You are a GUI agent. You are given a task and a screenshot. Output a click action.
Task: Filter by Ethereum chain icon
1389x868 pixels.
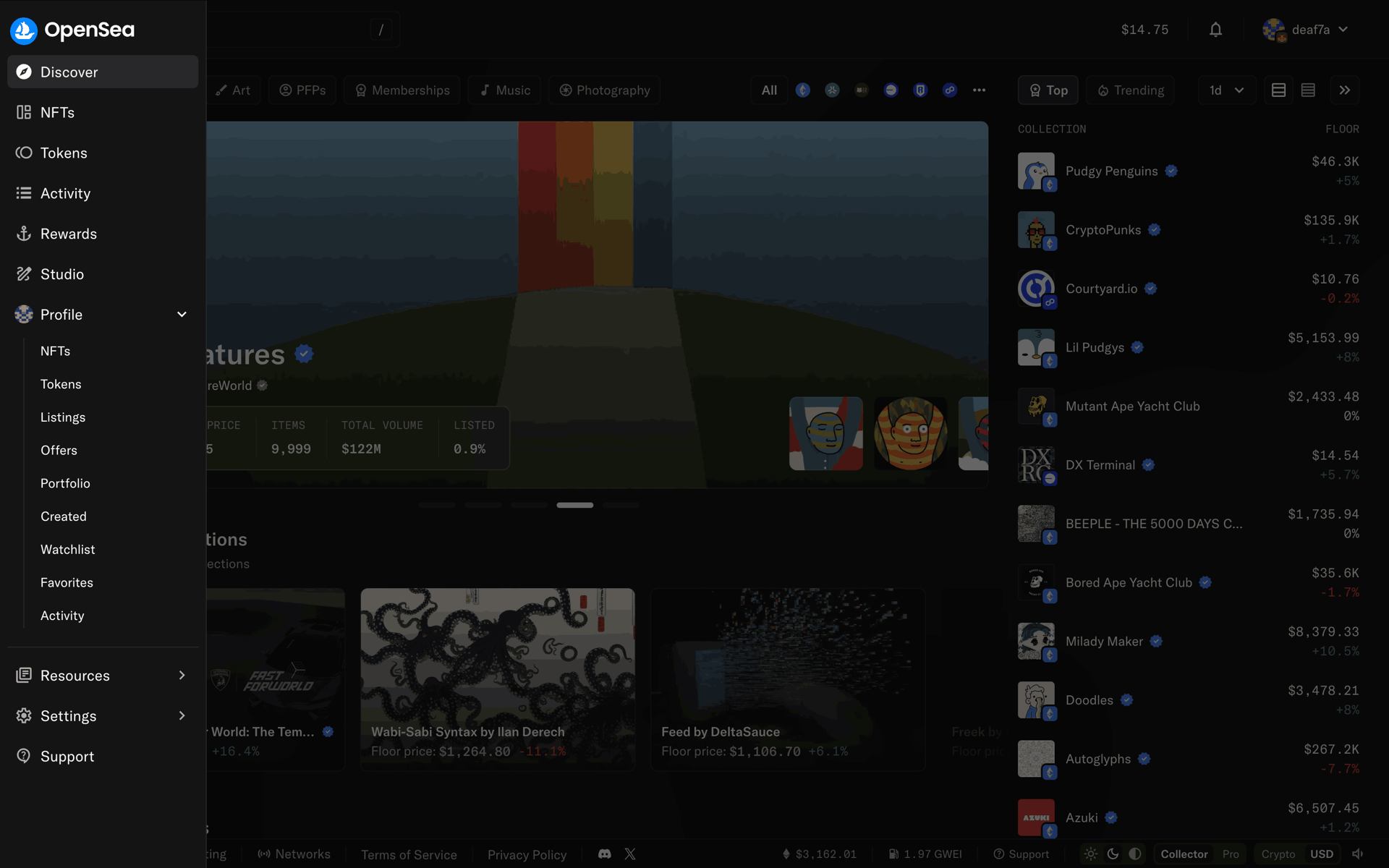tap(803, 90)
